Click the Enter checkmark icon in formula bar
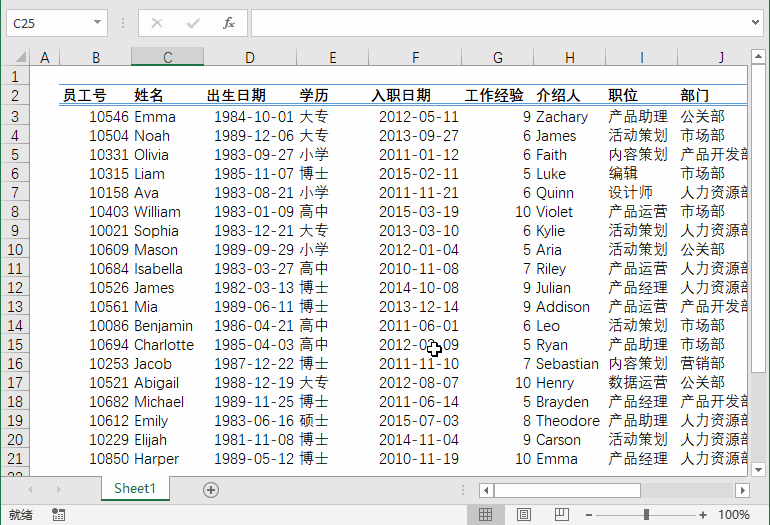 coord(193,22)
